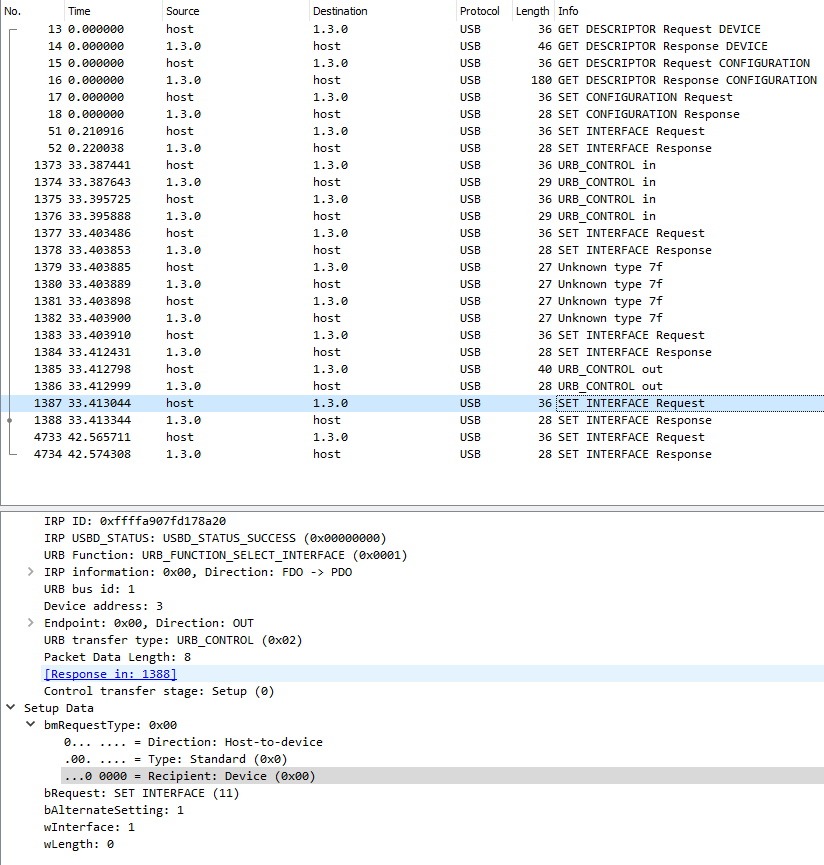Select packet 1378 SET INTERFACE Response
The image size is (824, 865).
pyautogui.click(x=412, y=250)
